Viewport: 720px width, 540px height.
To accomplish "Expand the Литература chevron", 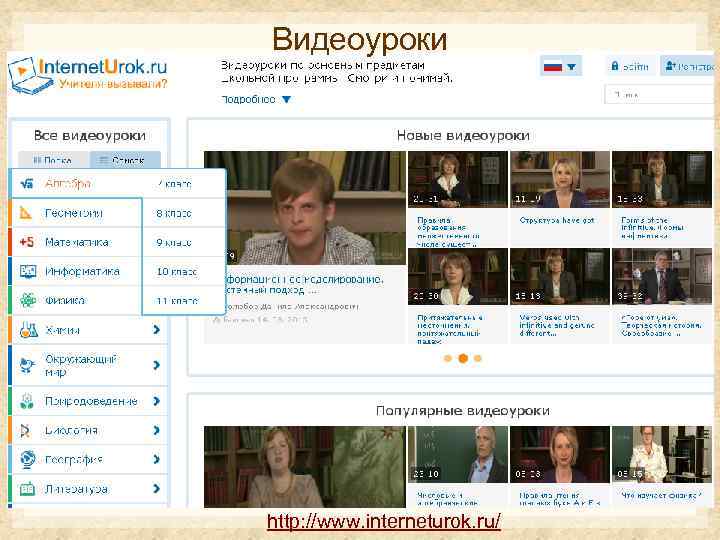I will pos(156,489).
